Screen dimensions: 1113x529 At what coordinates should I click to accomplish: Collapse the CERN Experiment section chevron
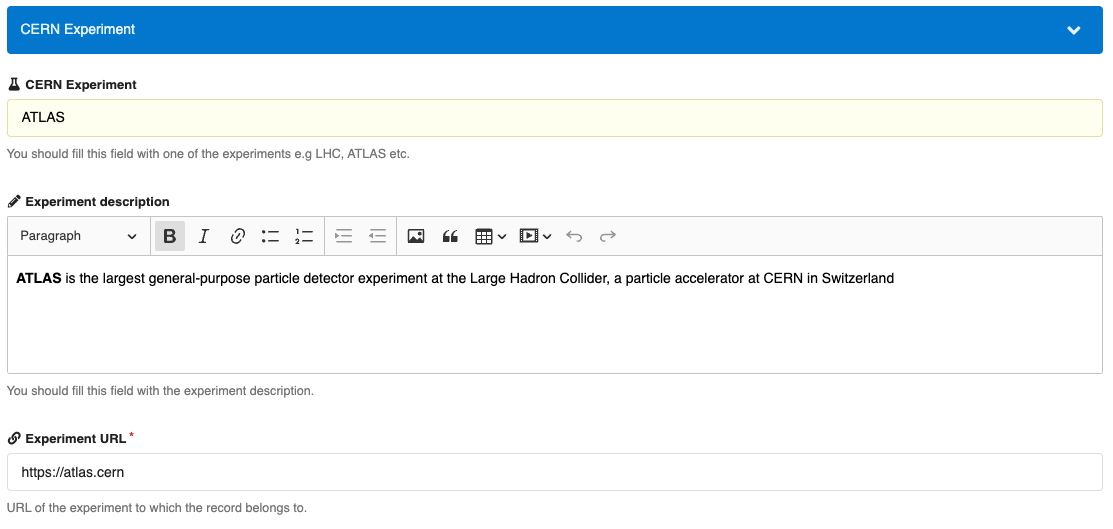click(1074, 30)
